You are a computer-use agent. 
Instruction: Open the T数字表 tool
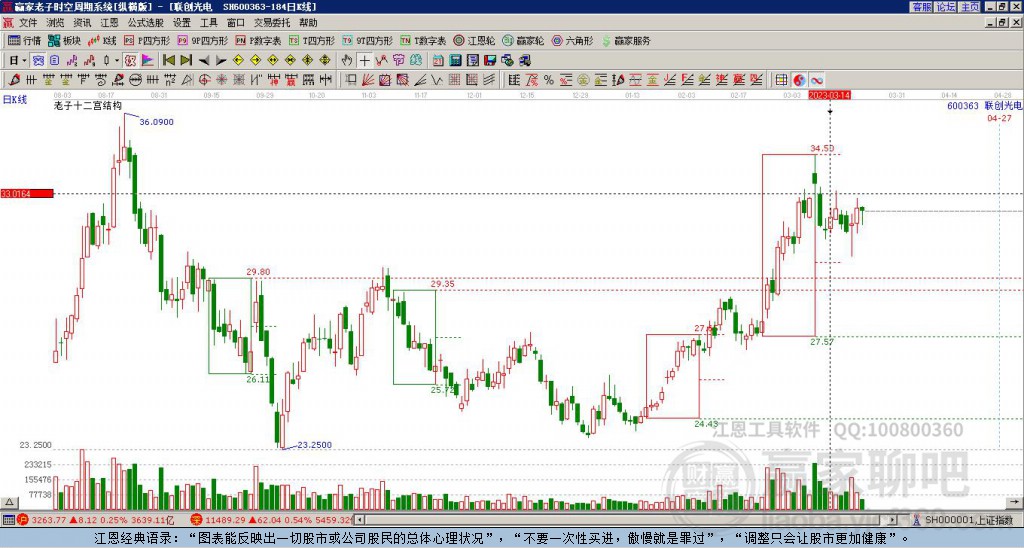(423, 40)
